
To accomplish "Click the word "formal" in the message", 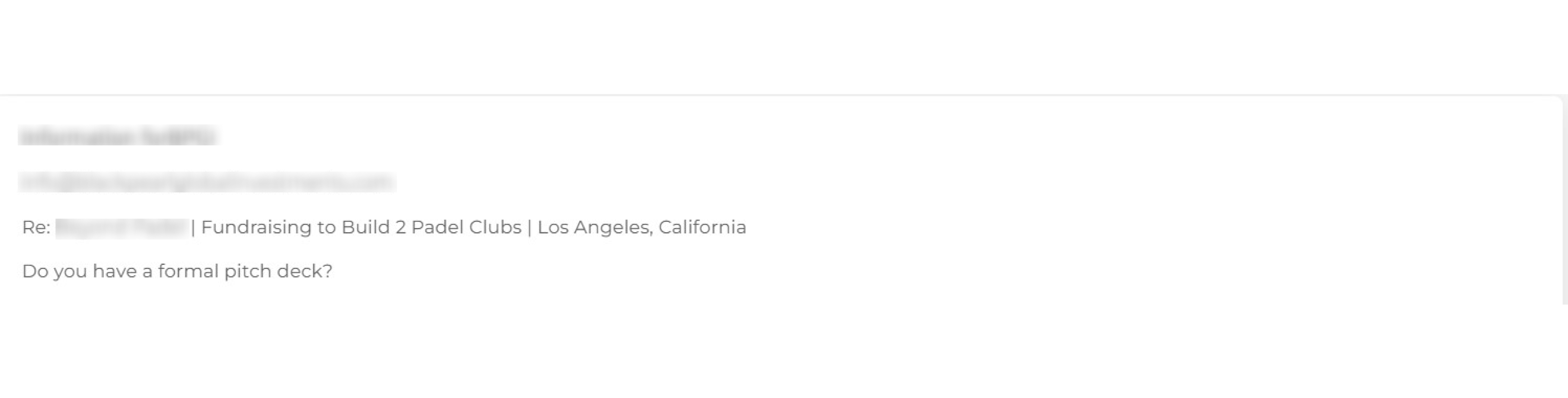I will [188, 271].
